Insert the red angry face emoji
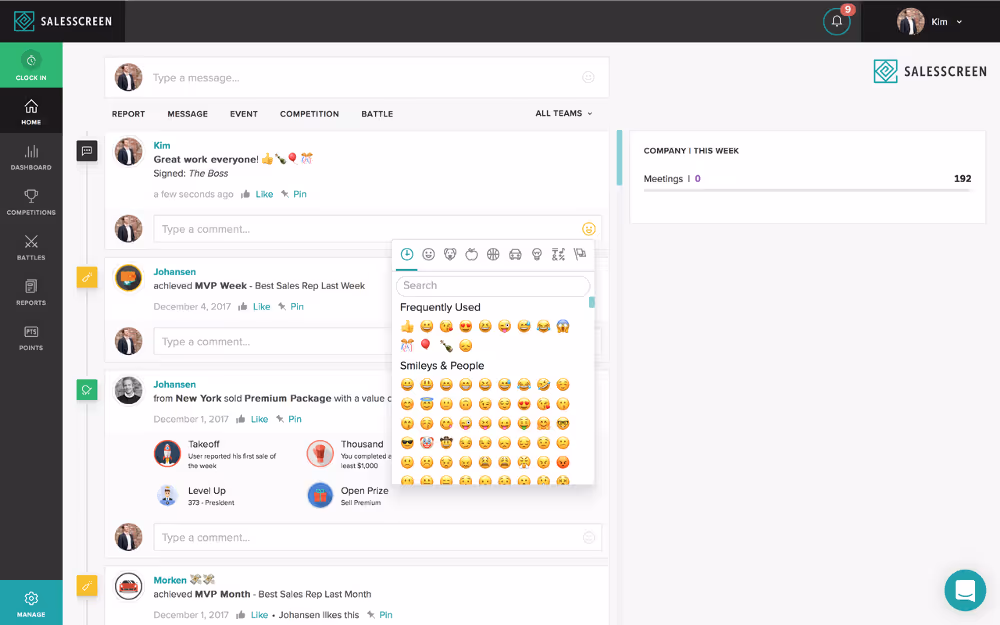This screenshot has width=1000, height=625. pyautogui.click(x=562, y=462)
